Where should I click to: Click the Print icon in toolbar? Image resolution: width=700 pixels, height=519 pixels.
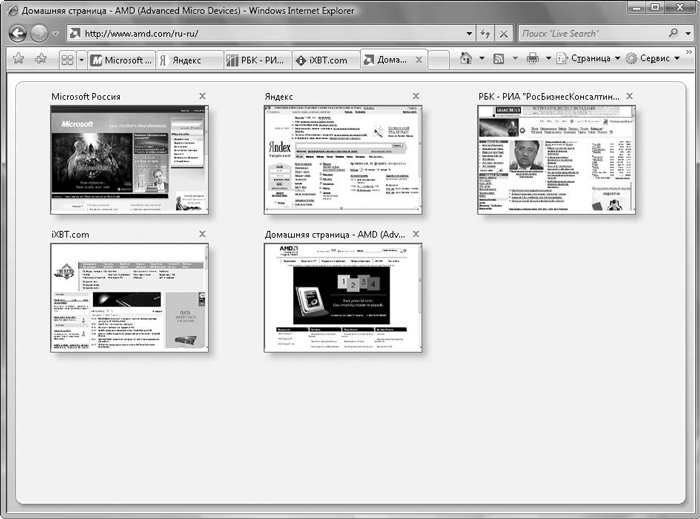coord(533,59)
